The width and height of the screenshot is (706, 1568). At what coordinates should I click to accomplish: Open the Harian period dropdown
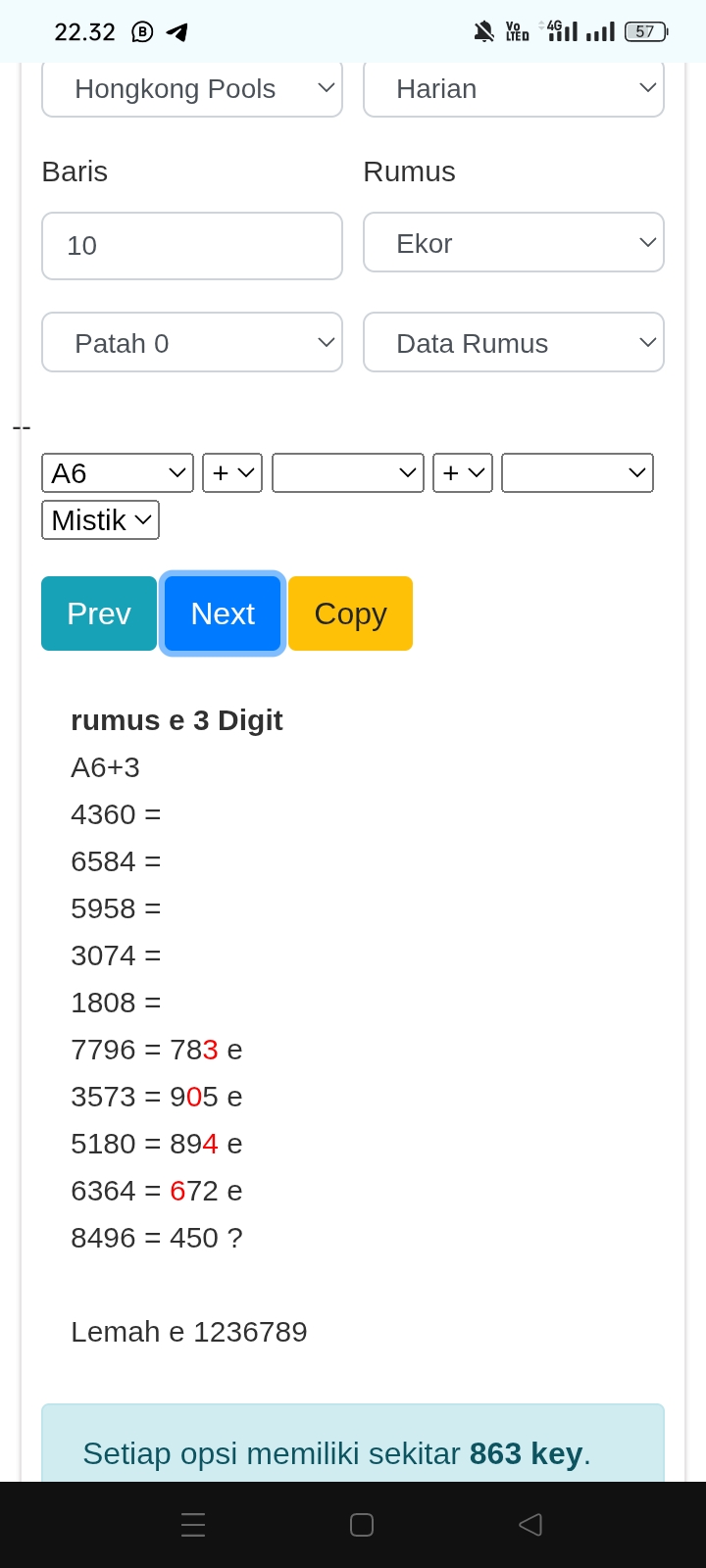click(514, 89)
